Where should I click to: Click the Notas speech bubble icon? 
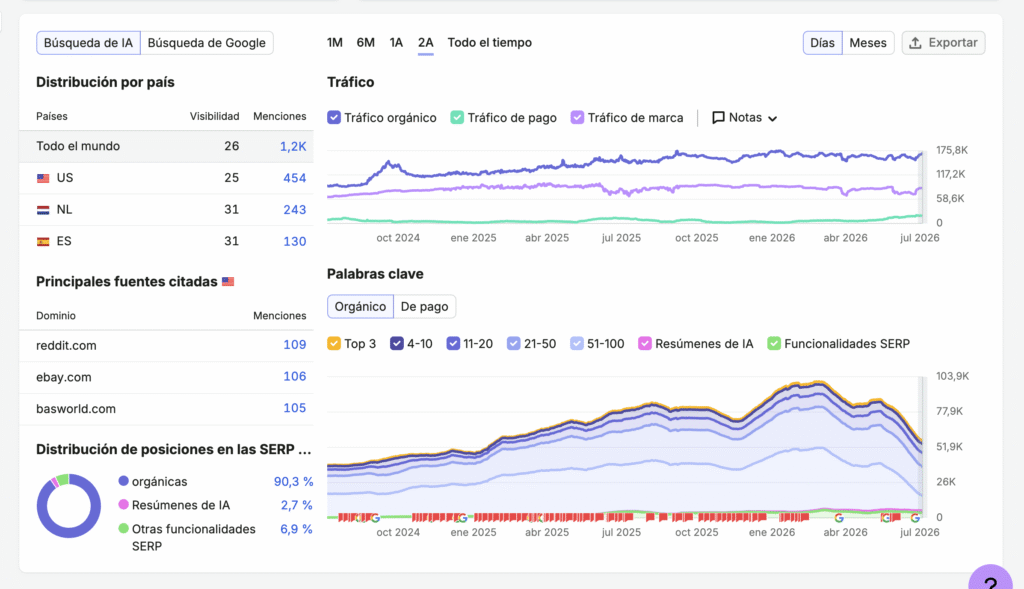(718, 118)
